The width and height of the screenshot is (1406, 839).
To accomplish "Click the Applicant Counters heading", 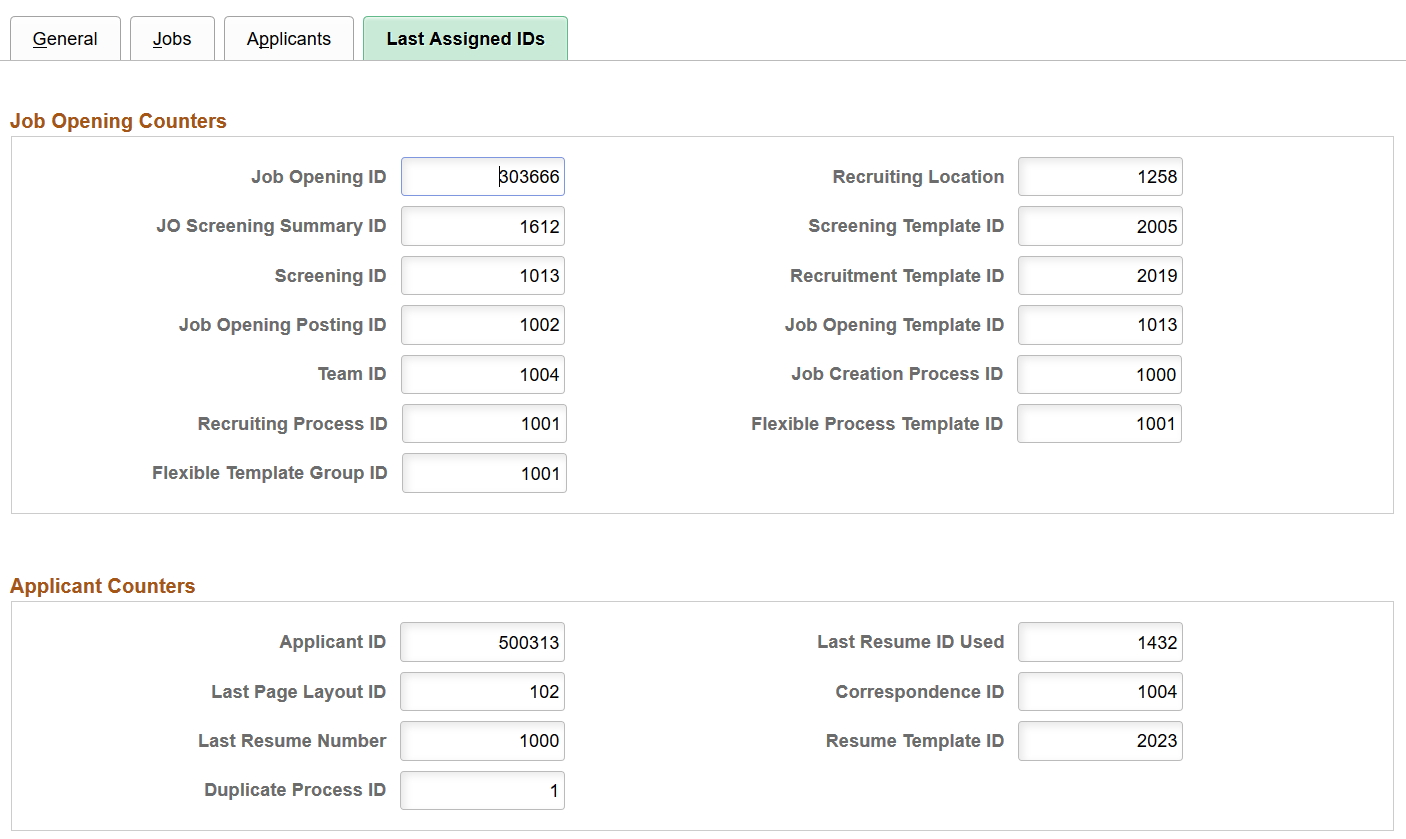I will click(102, 586).
